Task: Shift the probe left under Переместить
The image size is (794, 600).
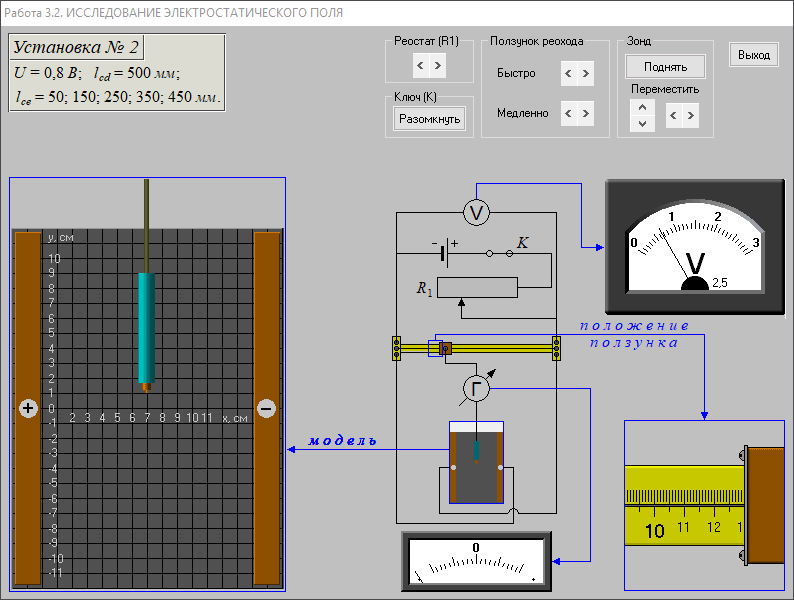Action: [673, 116]
